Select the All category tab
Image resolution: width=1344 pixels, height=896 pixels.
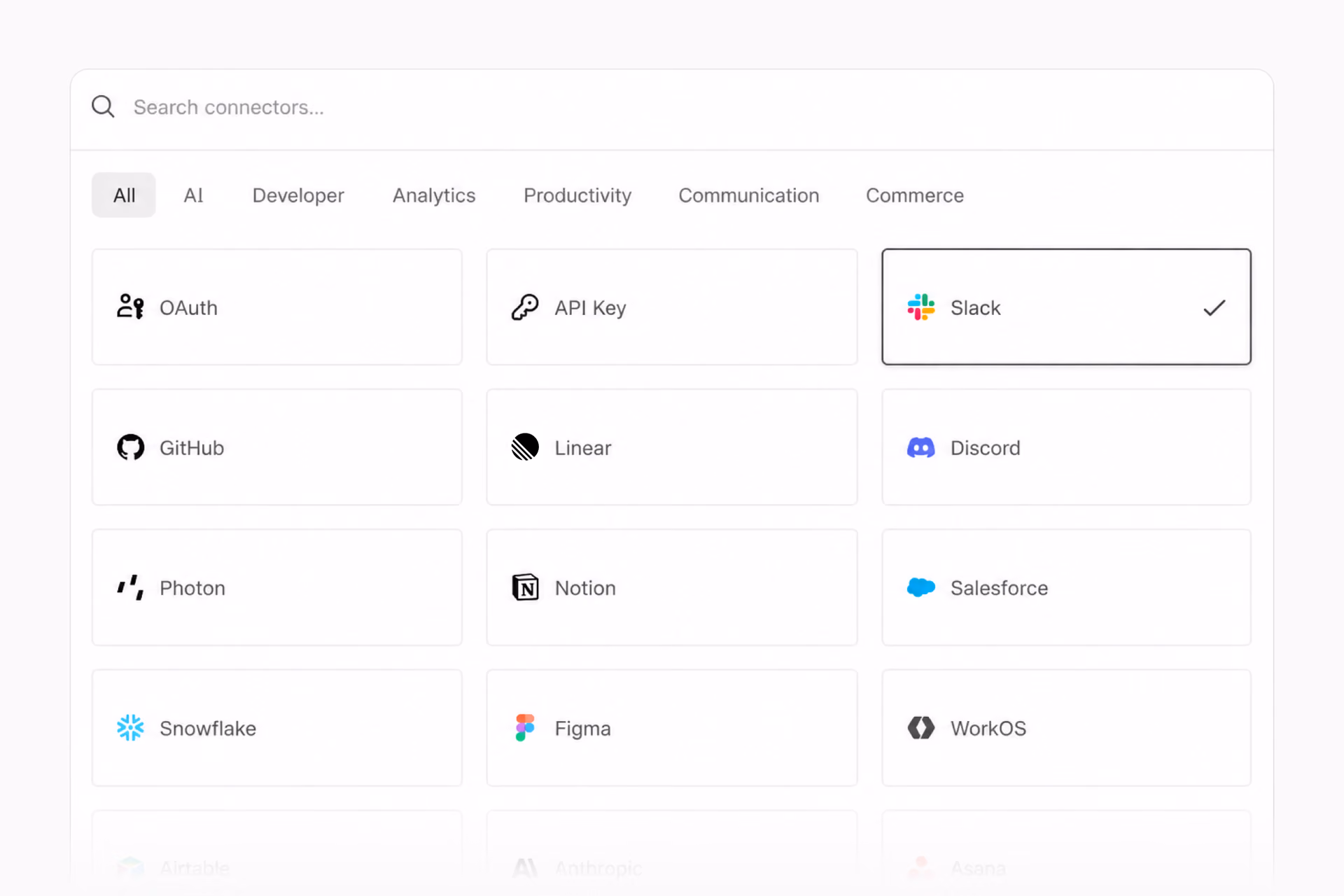(x=124, y=195)
